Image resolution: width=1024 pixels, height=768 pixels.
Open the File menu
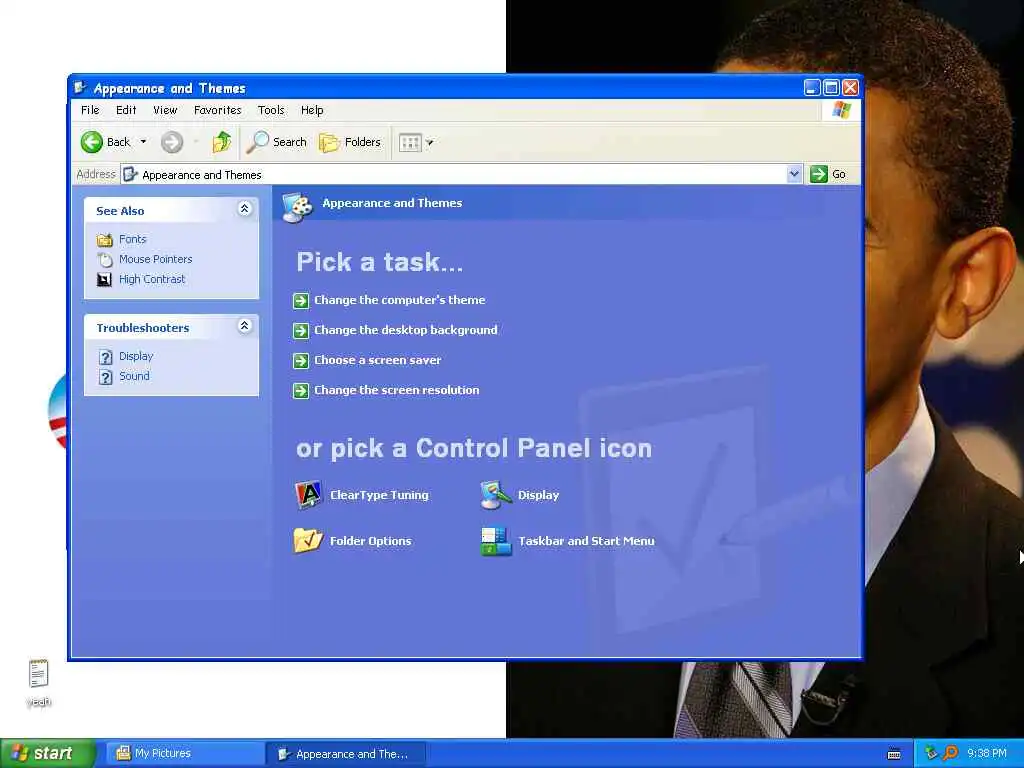[x=90, y=110]
